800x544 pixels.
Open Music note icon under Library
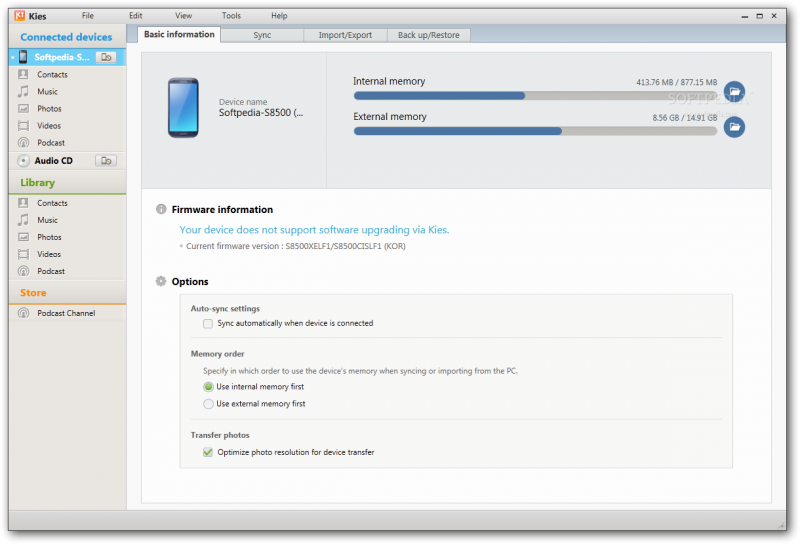pyautogui.click(x=23, y=220)
